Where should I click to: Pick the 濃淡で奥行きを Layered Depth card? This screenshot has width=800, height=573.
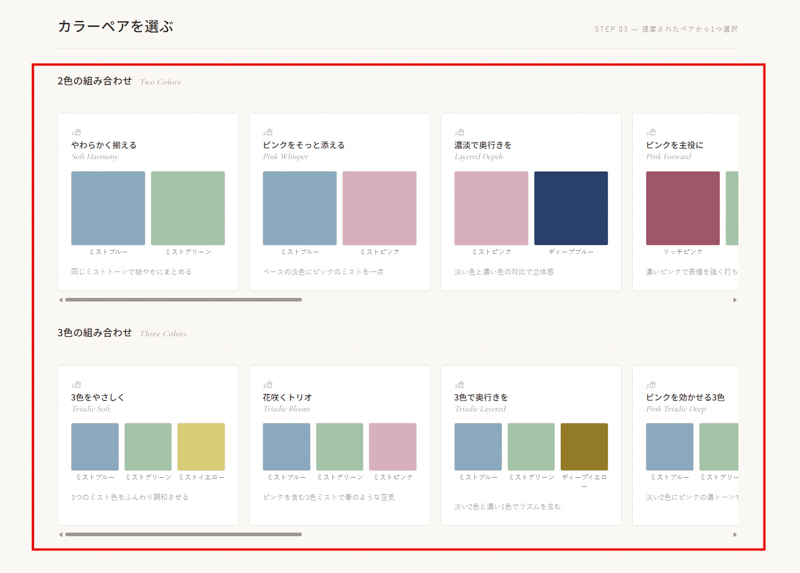pos(531,202)
